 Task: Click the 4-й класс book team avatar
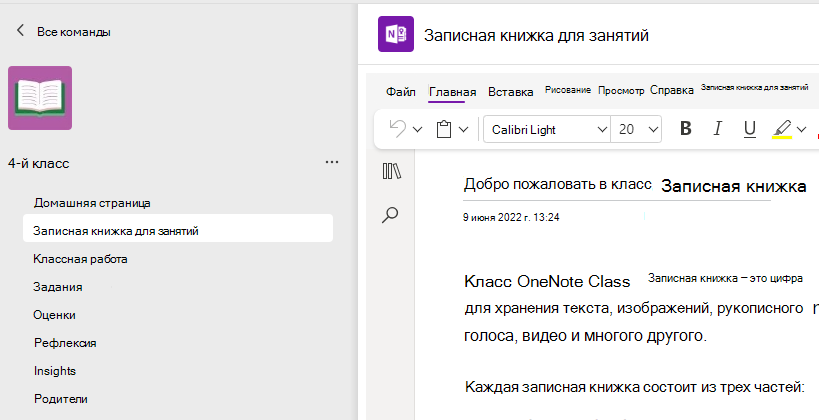40,98
